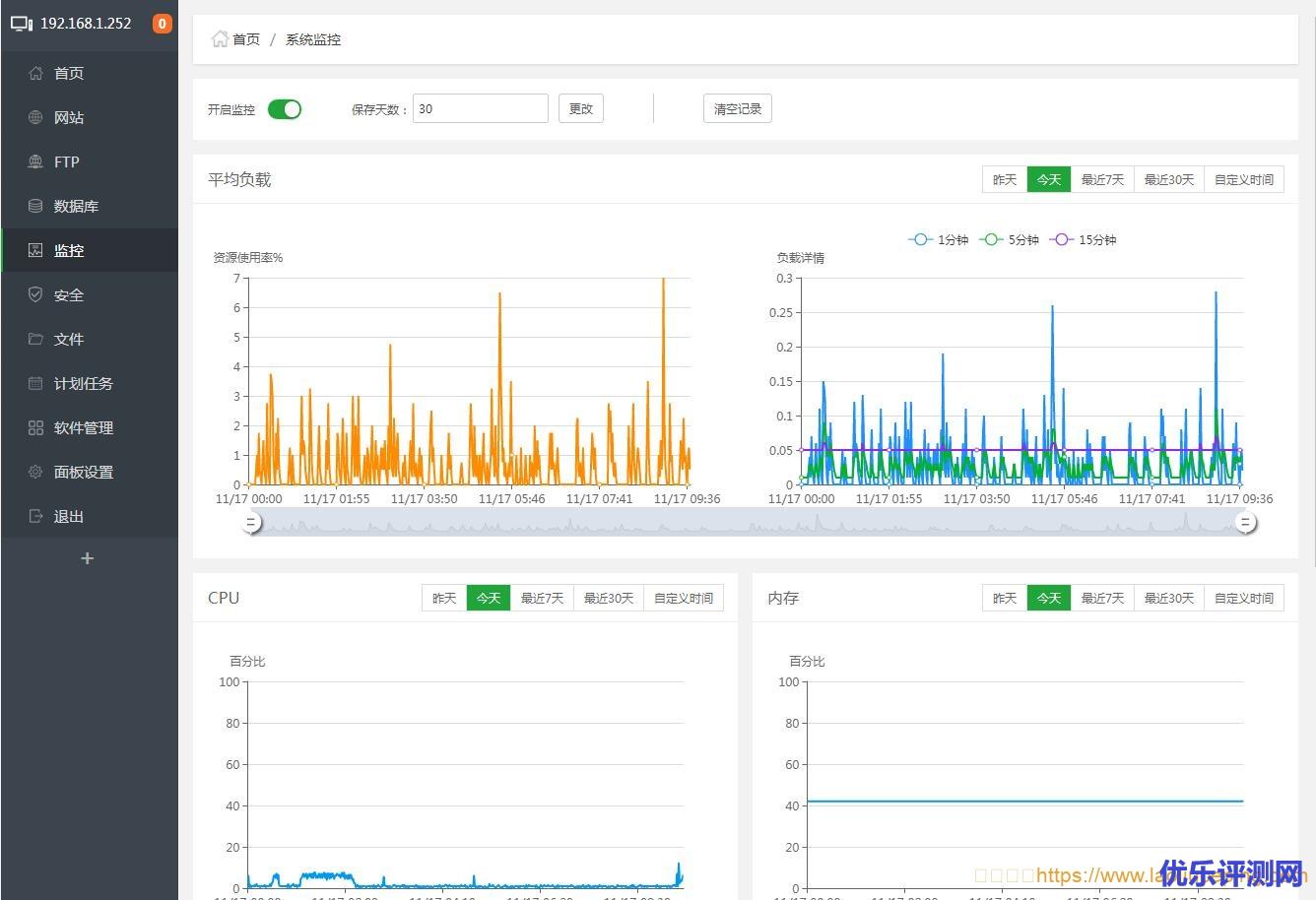The image size is (1316, 900).
Task: Select 今天 for 平均负载 chart
Action: click(1048, 179)
